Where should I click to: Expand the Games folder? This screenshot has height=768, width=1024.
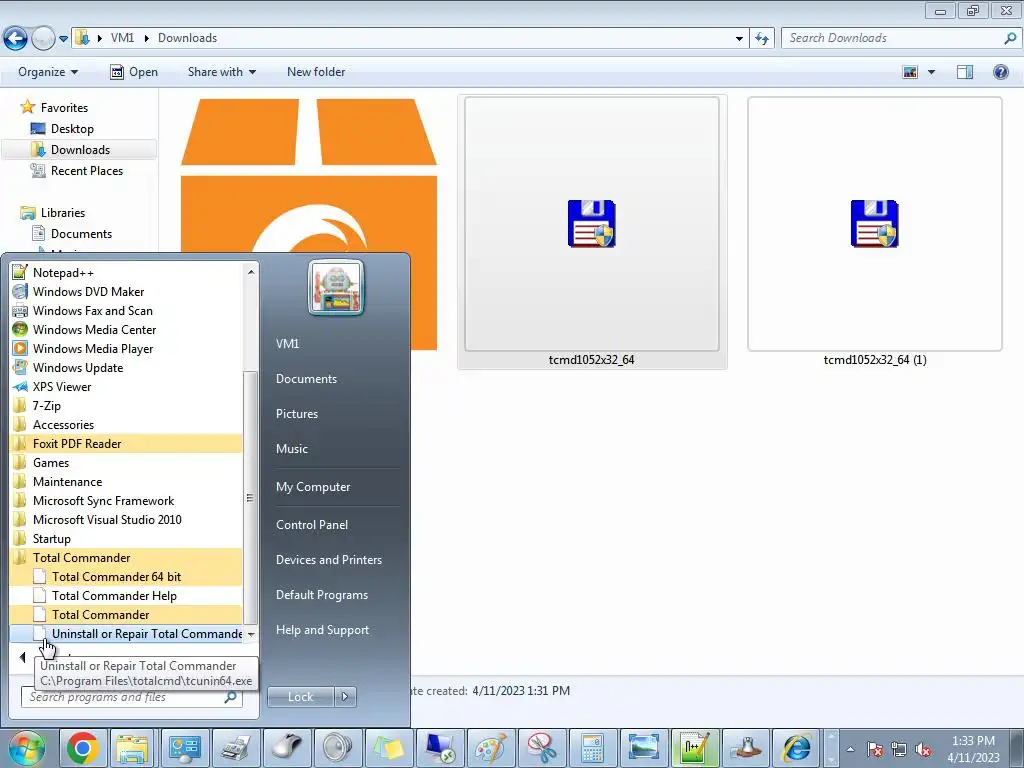(126, 462)
